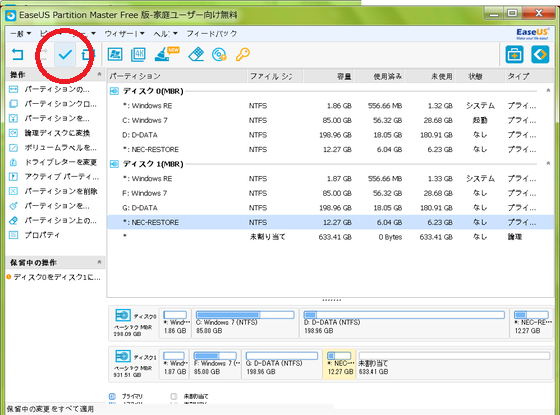
Task: Open the ウィザード menu
Action: tap(124, 34)
